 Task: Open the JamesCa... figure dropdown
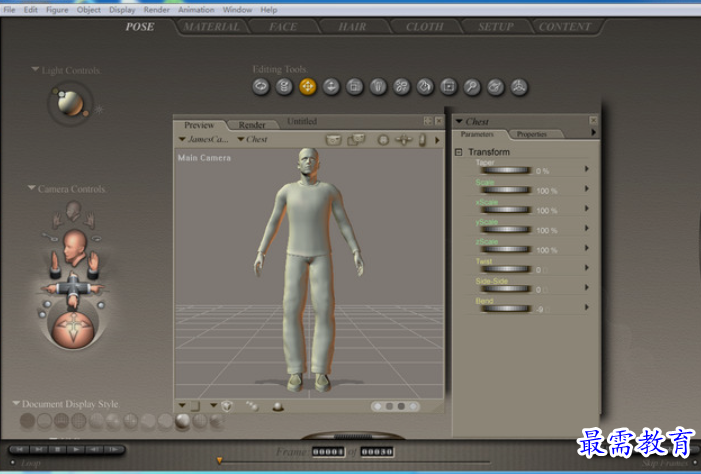[x=205, y=140]
